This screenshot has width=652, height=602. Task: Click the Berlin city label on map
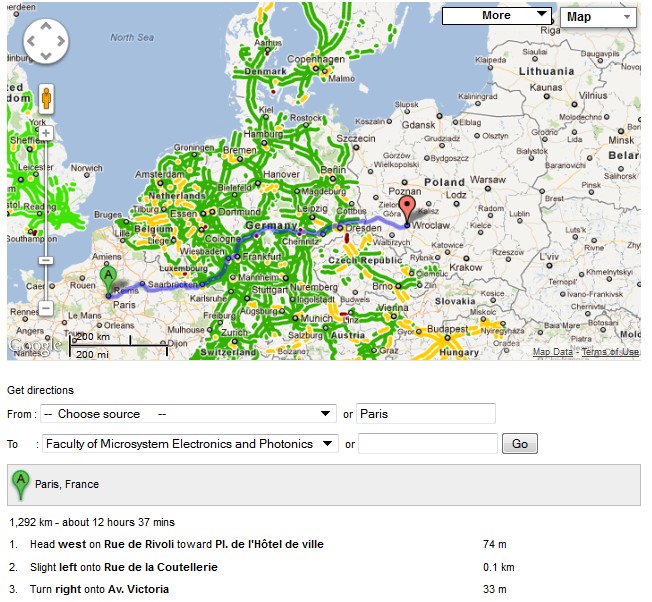[333, 170]
